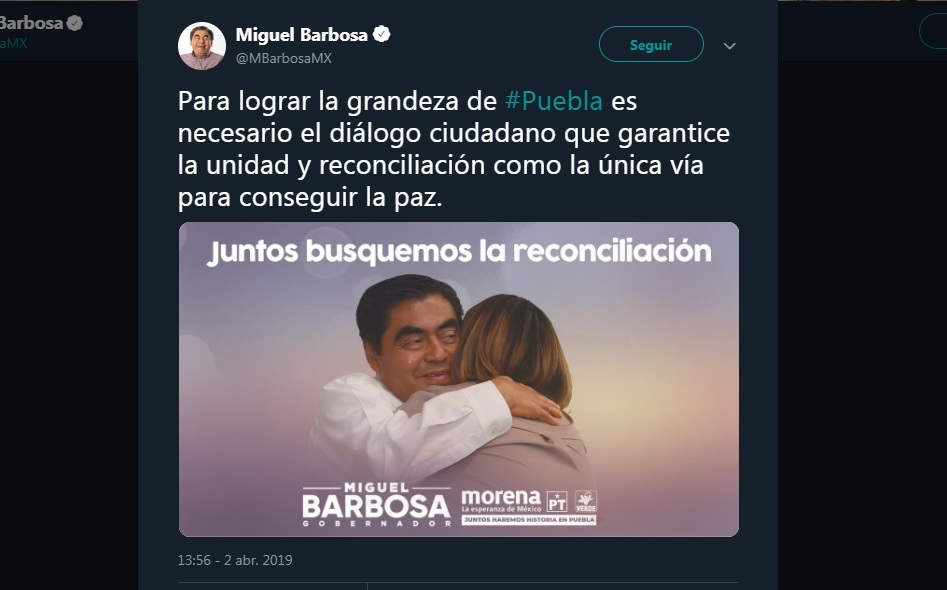Click the PT party logo in the image
Viewport: 947px width, 590px height.
coord(557,502)
